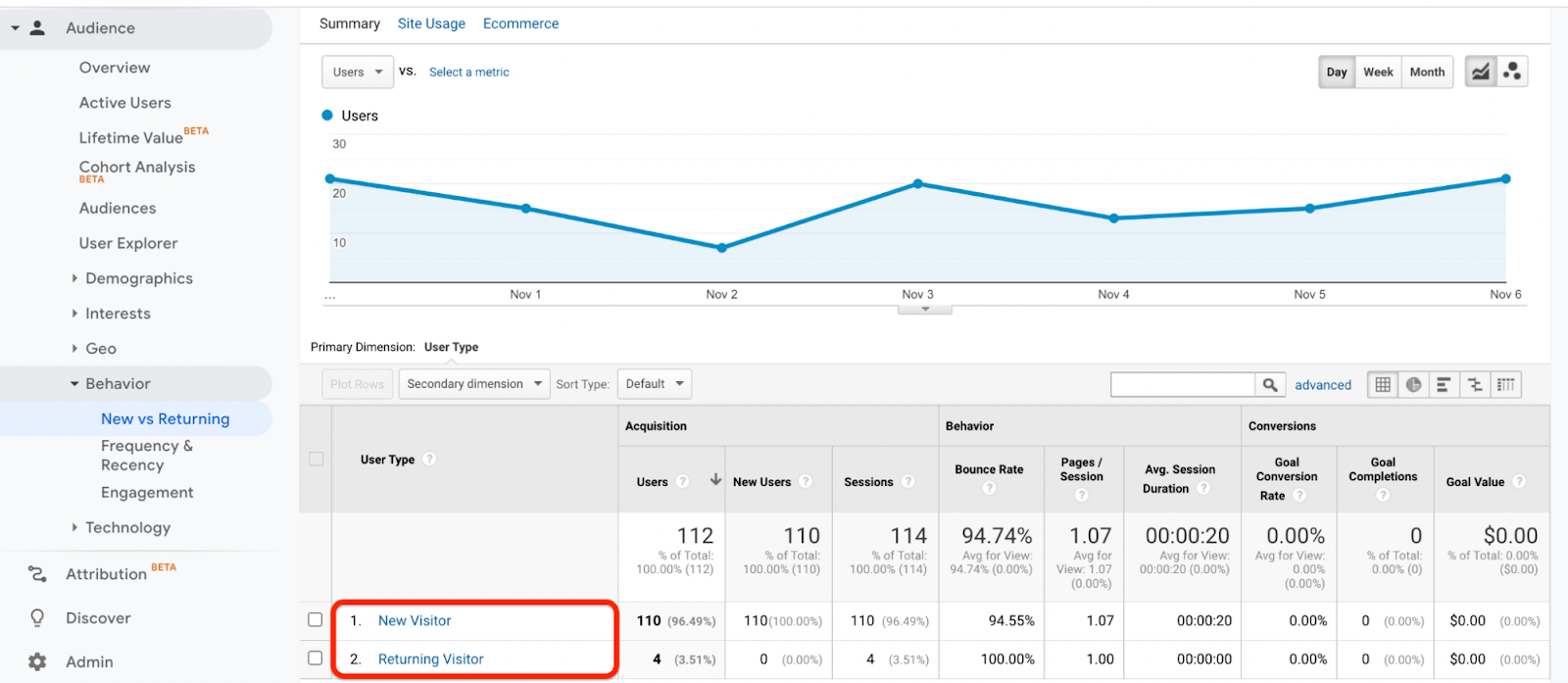
Task: Set the chart interval to Month
Action: coord(1427,72)
